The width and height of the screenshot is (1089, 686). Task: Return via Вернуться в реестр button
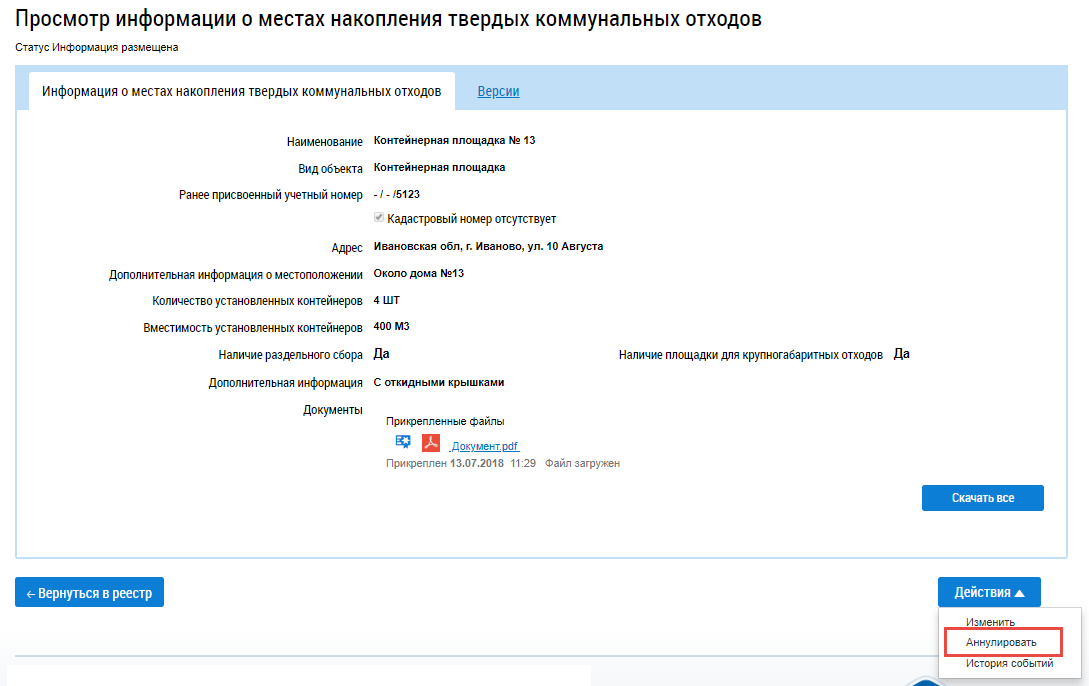pos(90,592)
